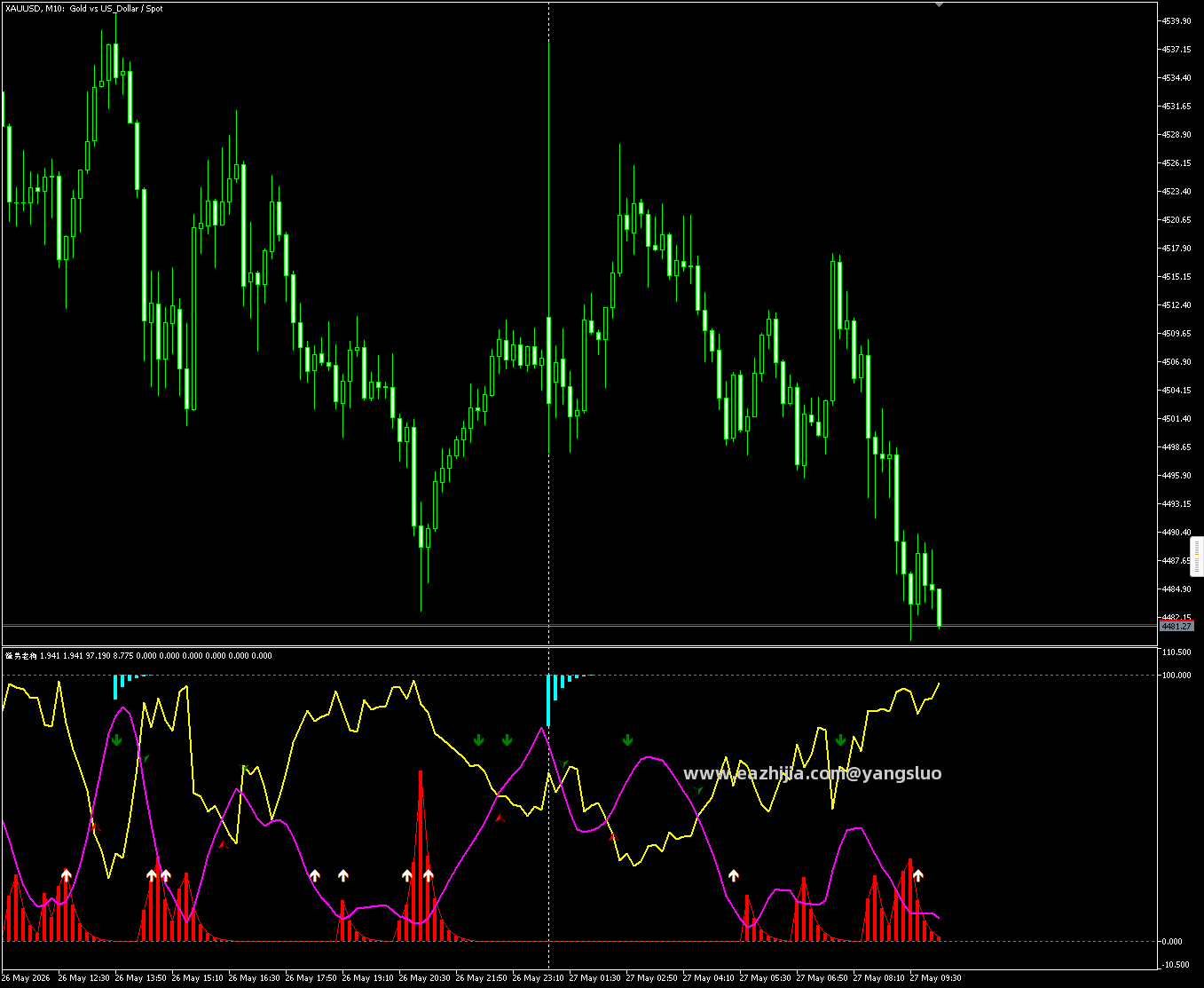Click the small level-meter widget on right edge

tap(1197, 557)
